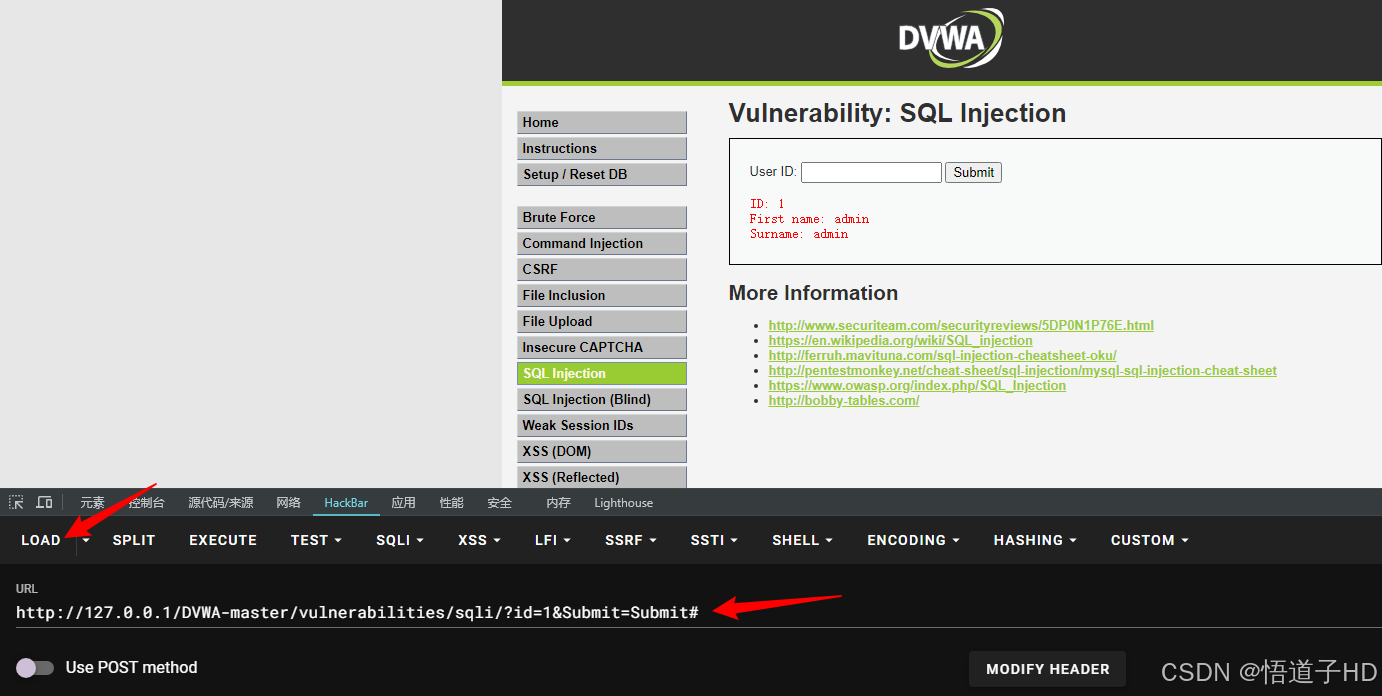Viewport: 1382px width, 696px height.
Task: Click the 'First name: admin' result text
Action: (x=809, y=219)
